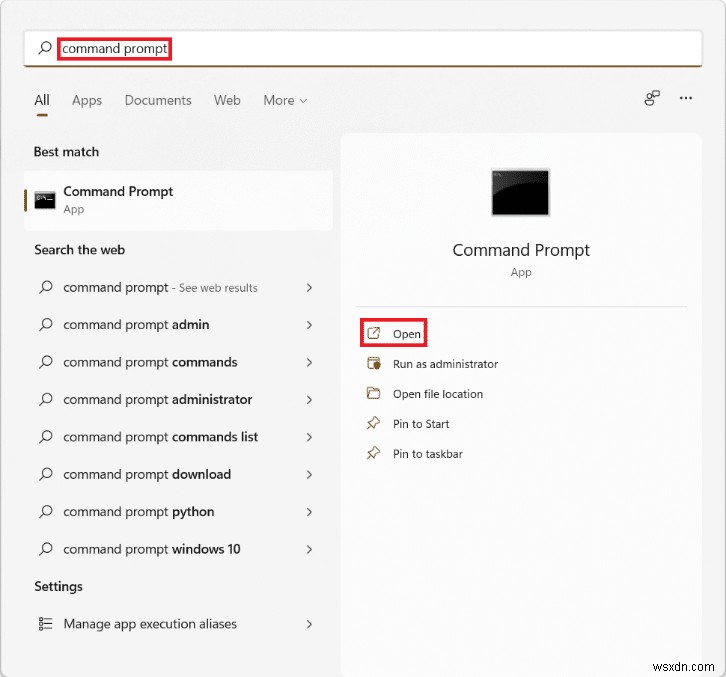Screen dimensions: 726x677
Task: Expand the More filter dropdown
Action: [285, 100]
